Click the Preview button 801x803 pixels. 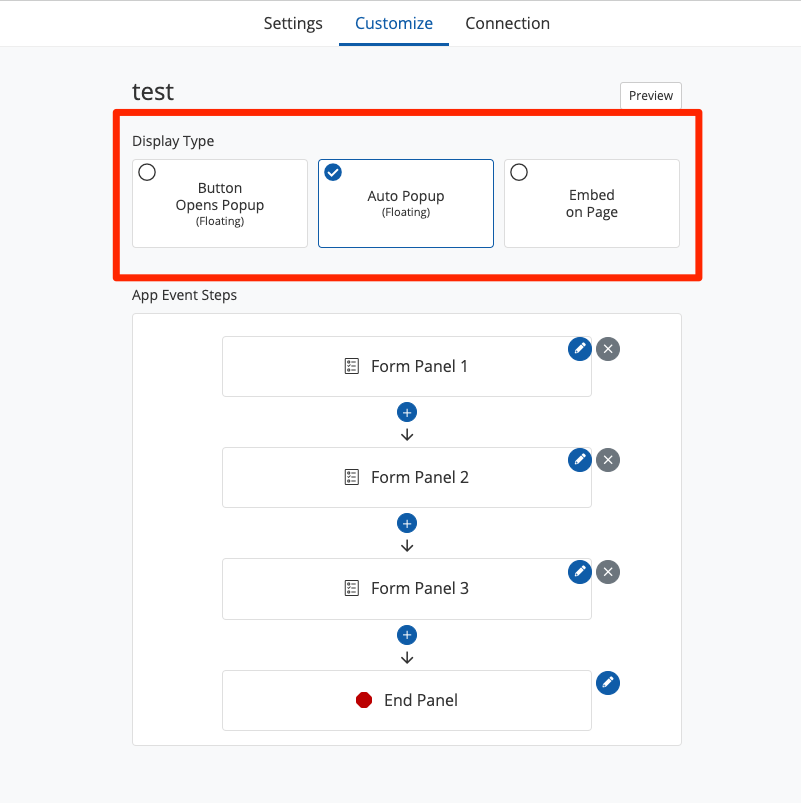[x=650, y=96]
